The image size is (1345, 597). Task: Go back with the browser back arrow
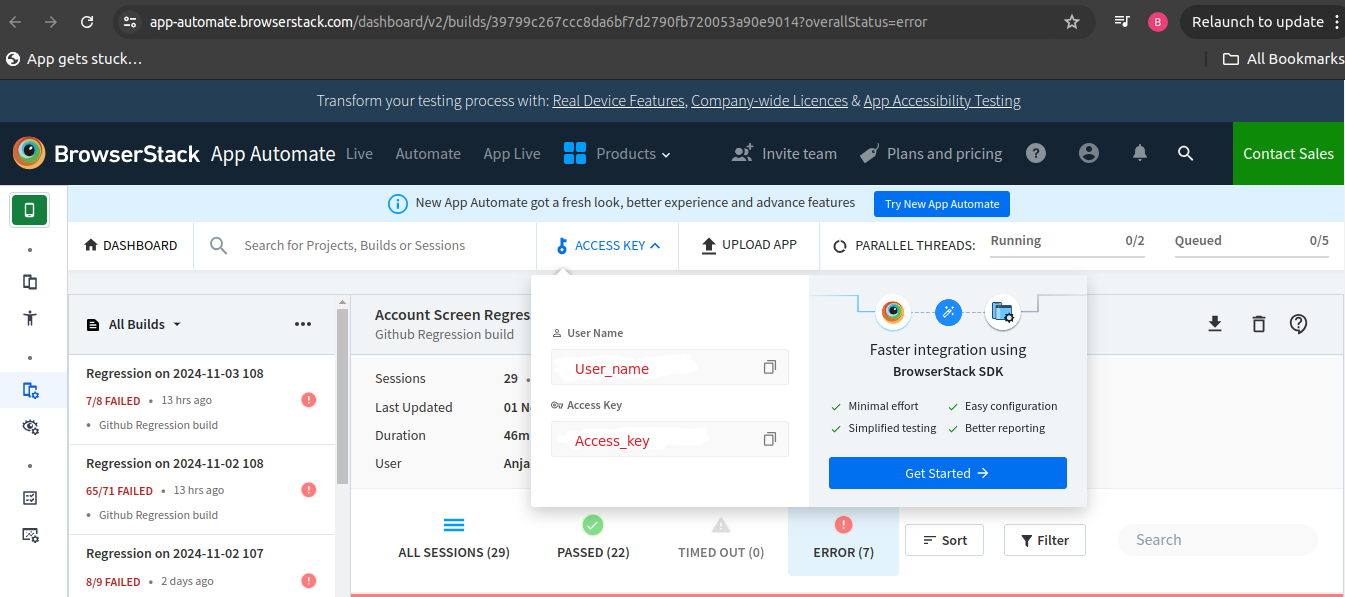[x=15, y=22]
